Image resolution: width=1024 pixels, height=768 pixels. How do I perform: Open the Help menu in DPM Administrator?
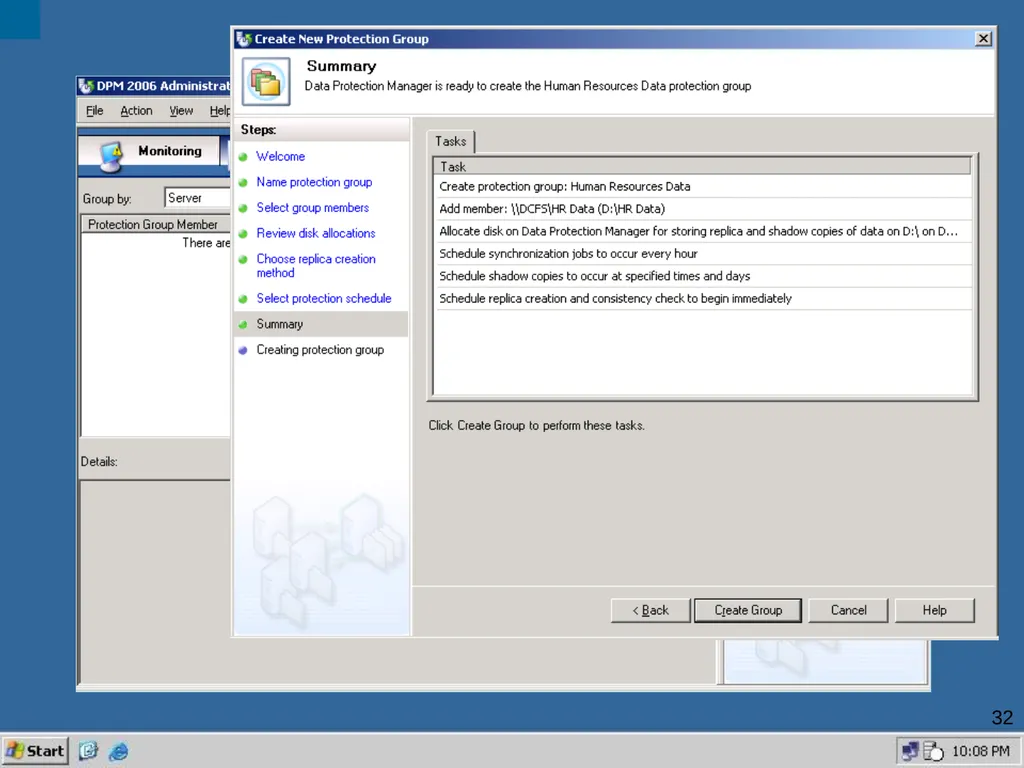click(x=219, y=111)
